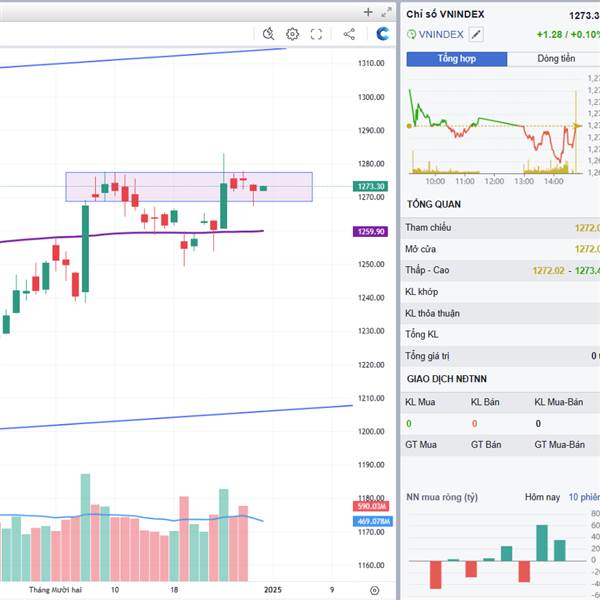This screenshot has width=600, height=600.
Task: Click the purple 1259.90 moving average label
Action: coord(370,232)
